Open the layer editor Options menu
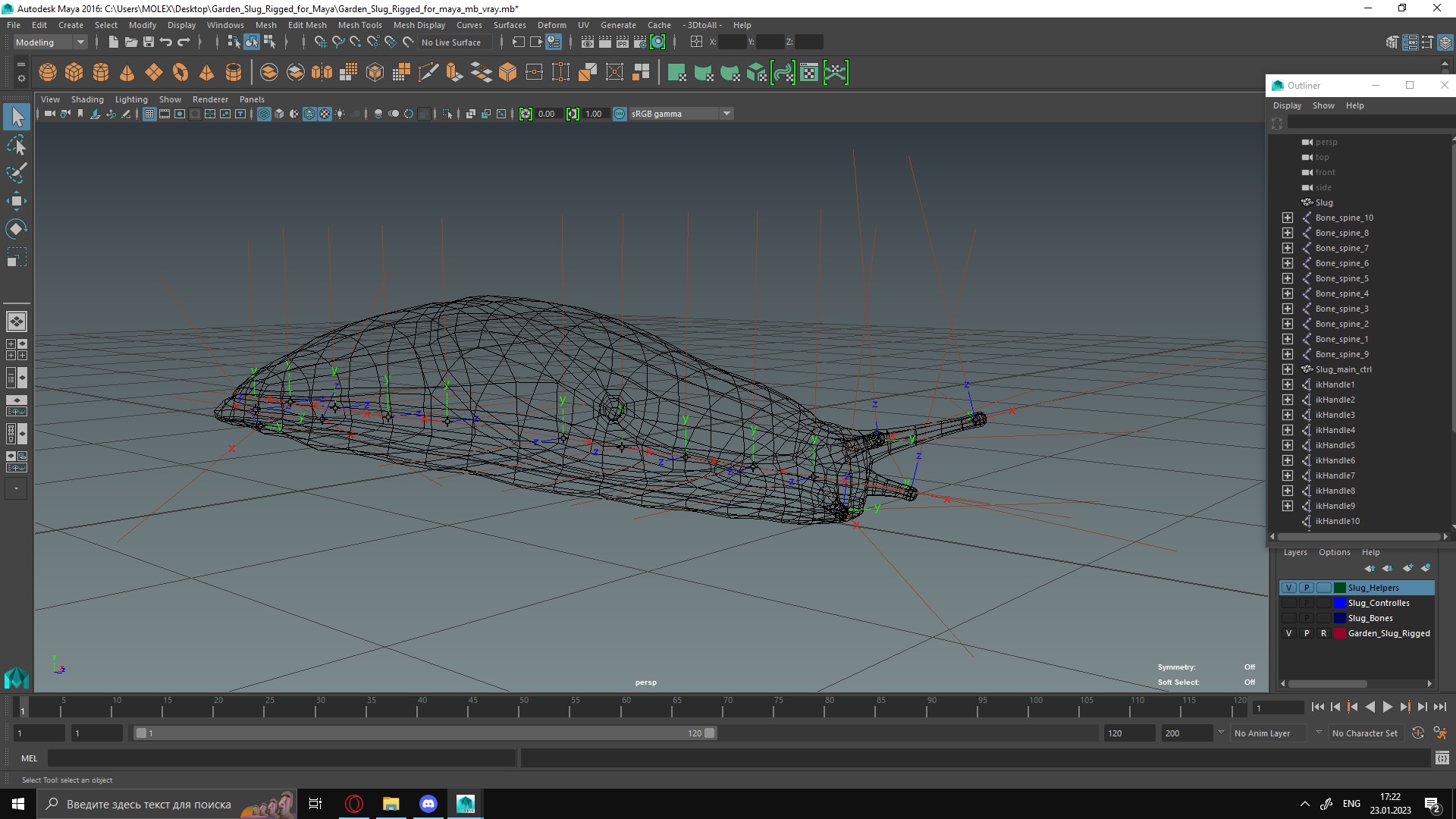Viewport: 1456px width, 819px height. tap(1334, 552)
